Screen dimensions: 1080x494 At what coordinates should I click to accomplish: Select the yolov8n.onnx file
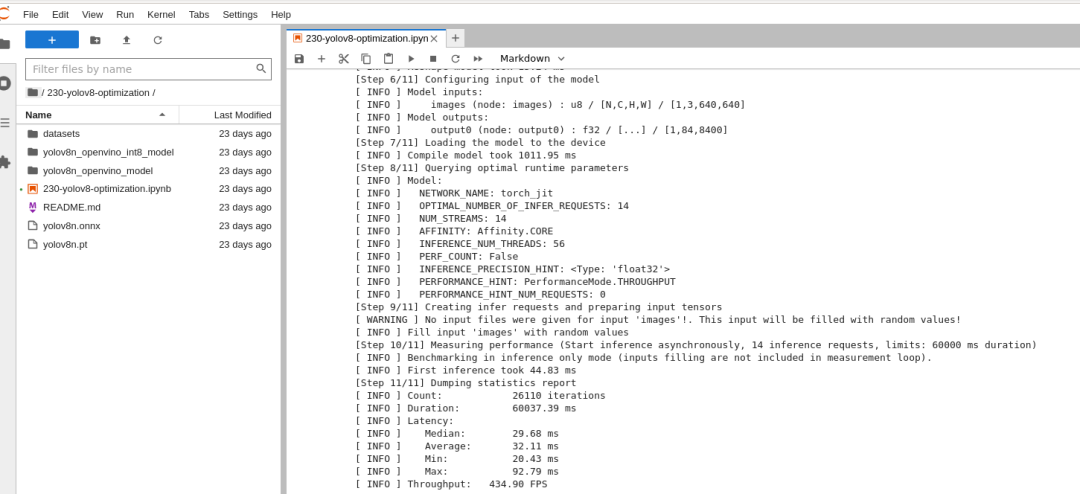(148, 226)
